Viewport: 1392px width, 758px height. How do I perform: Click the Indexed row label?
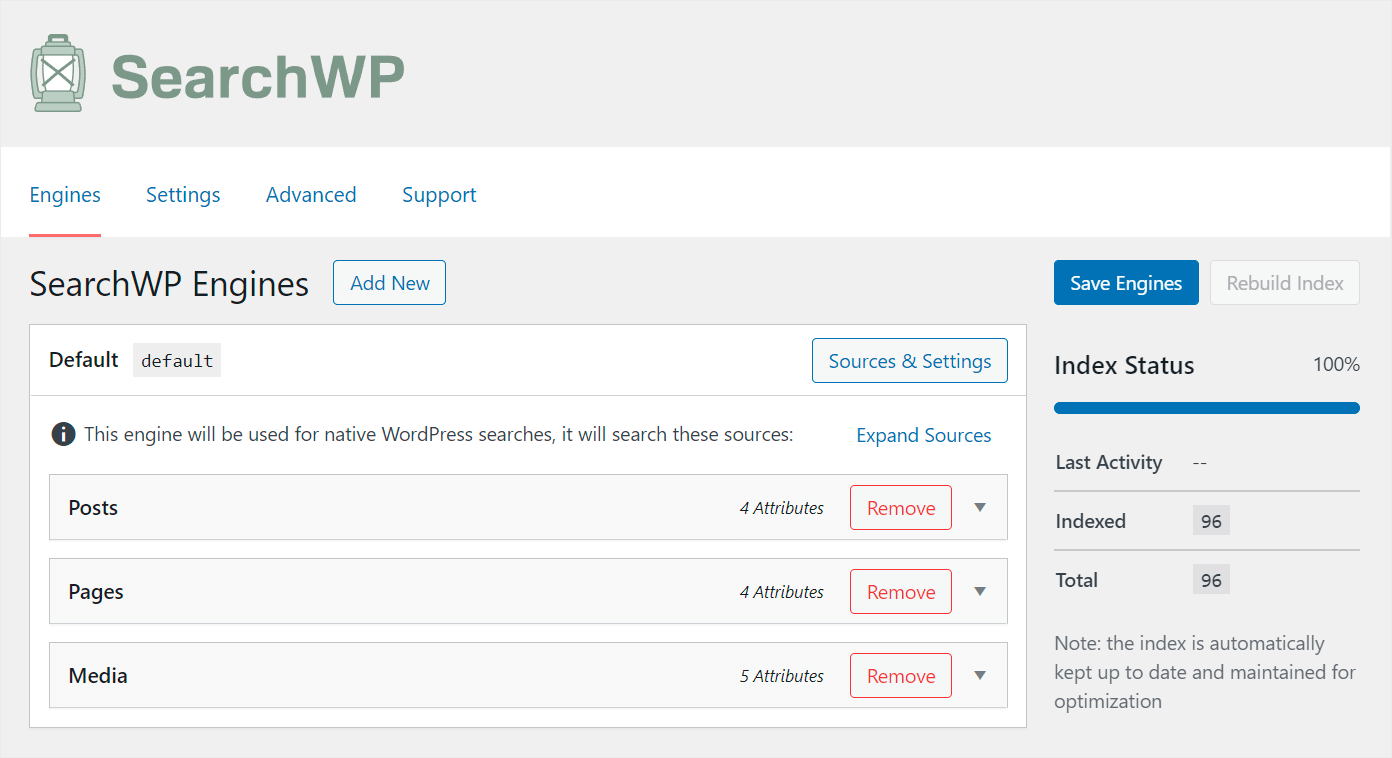(x=1091, y=521)
